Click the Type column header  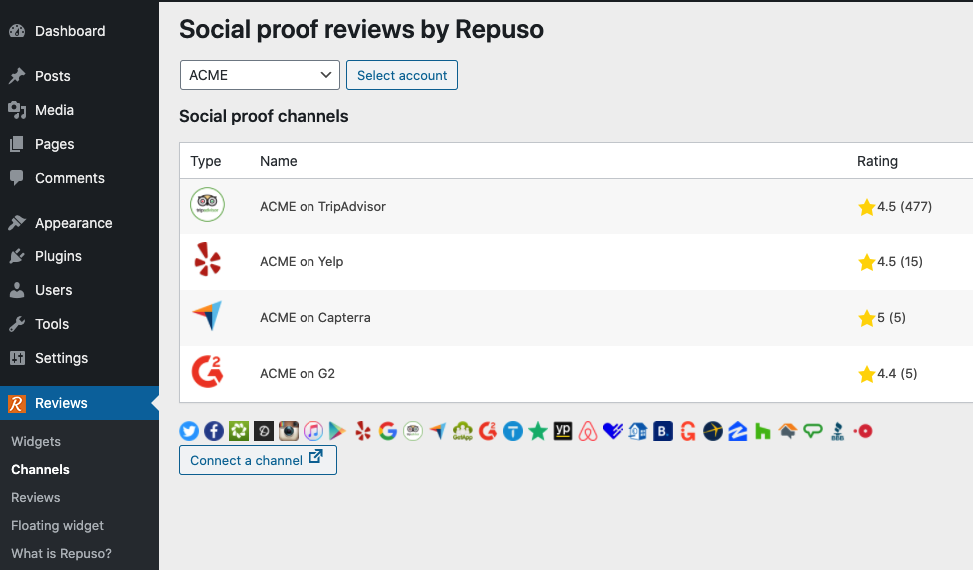(x=205, y=161)
